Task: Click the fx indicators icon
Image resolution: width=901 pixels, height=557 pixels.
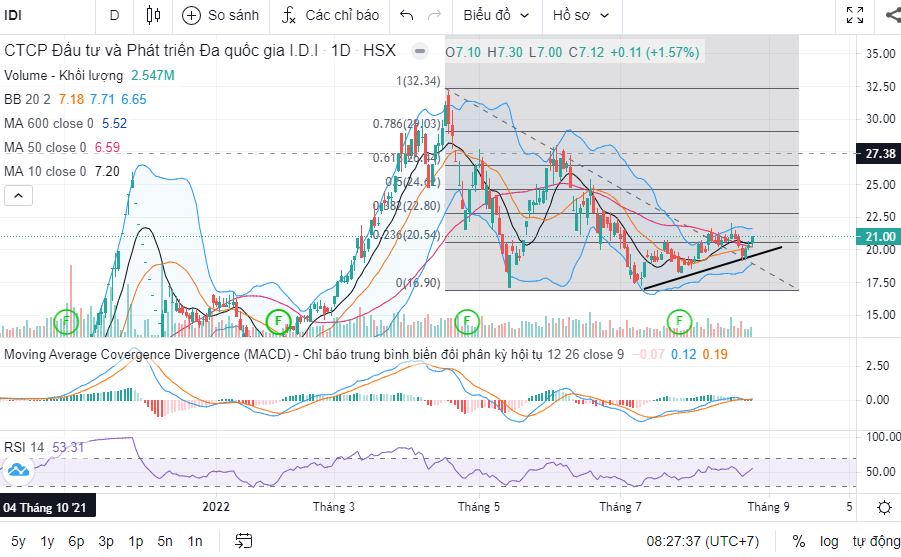Action: tap(289, 15)
